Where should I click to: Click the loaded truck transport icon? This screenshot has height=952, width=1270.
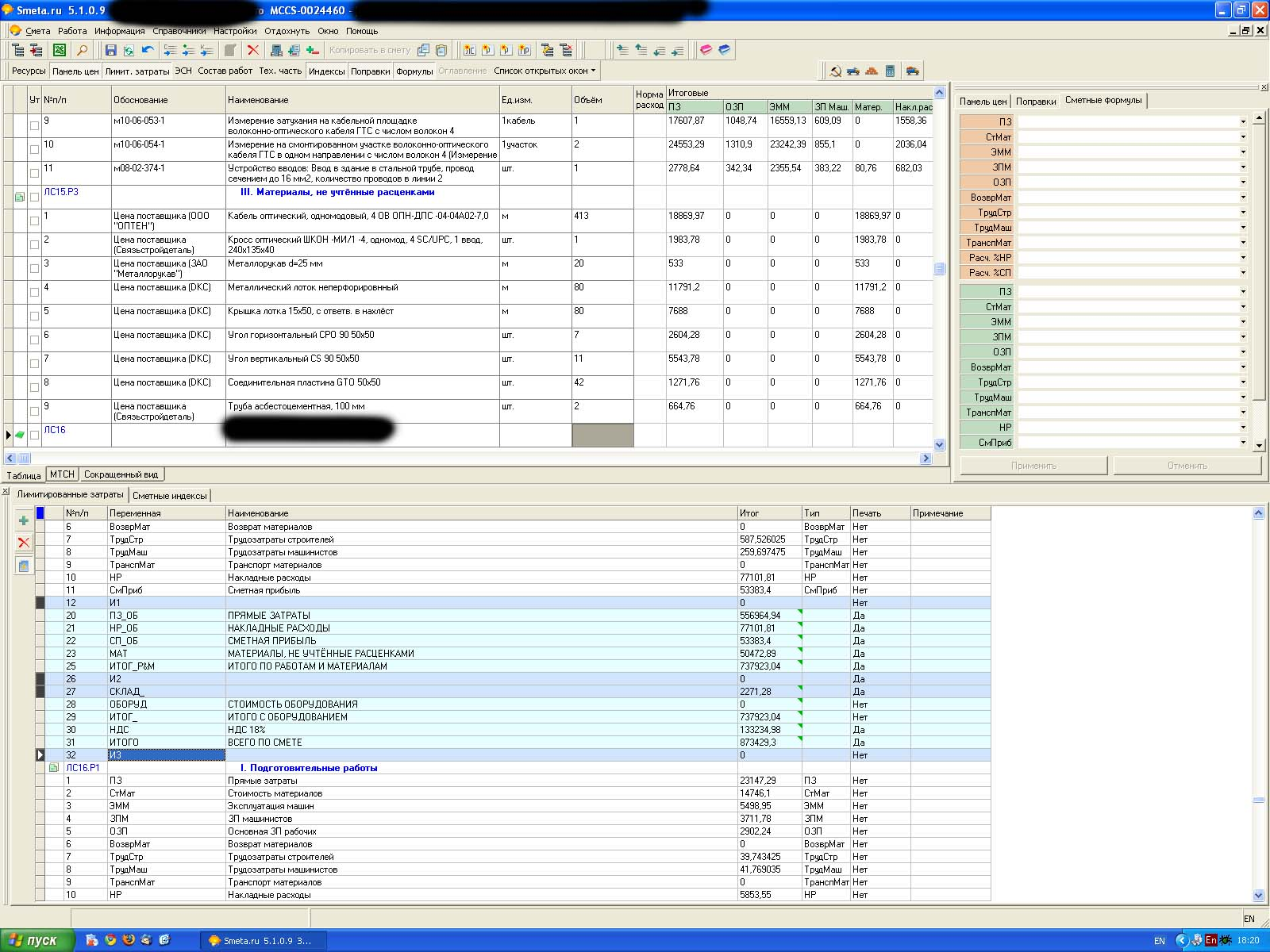tap(913, 71)
